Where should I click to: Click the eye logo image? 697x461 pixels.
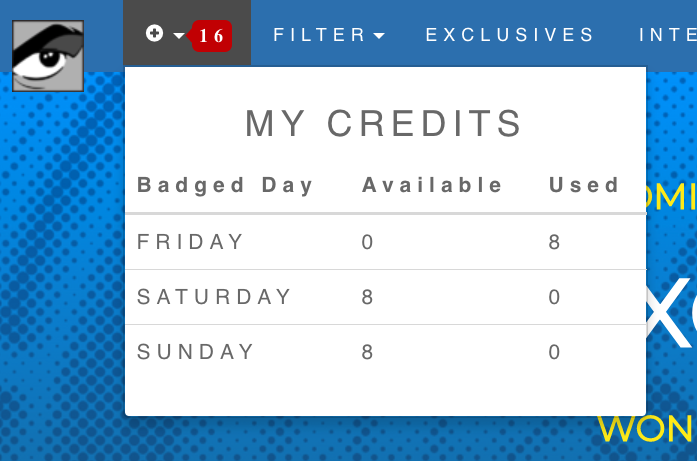tap(48, 56)
